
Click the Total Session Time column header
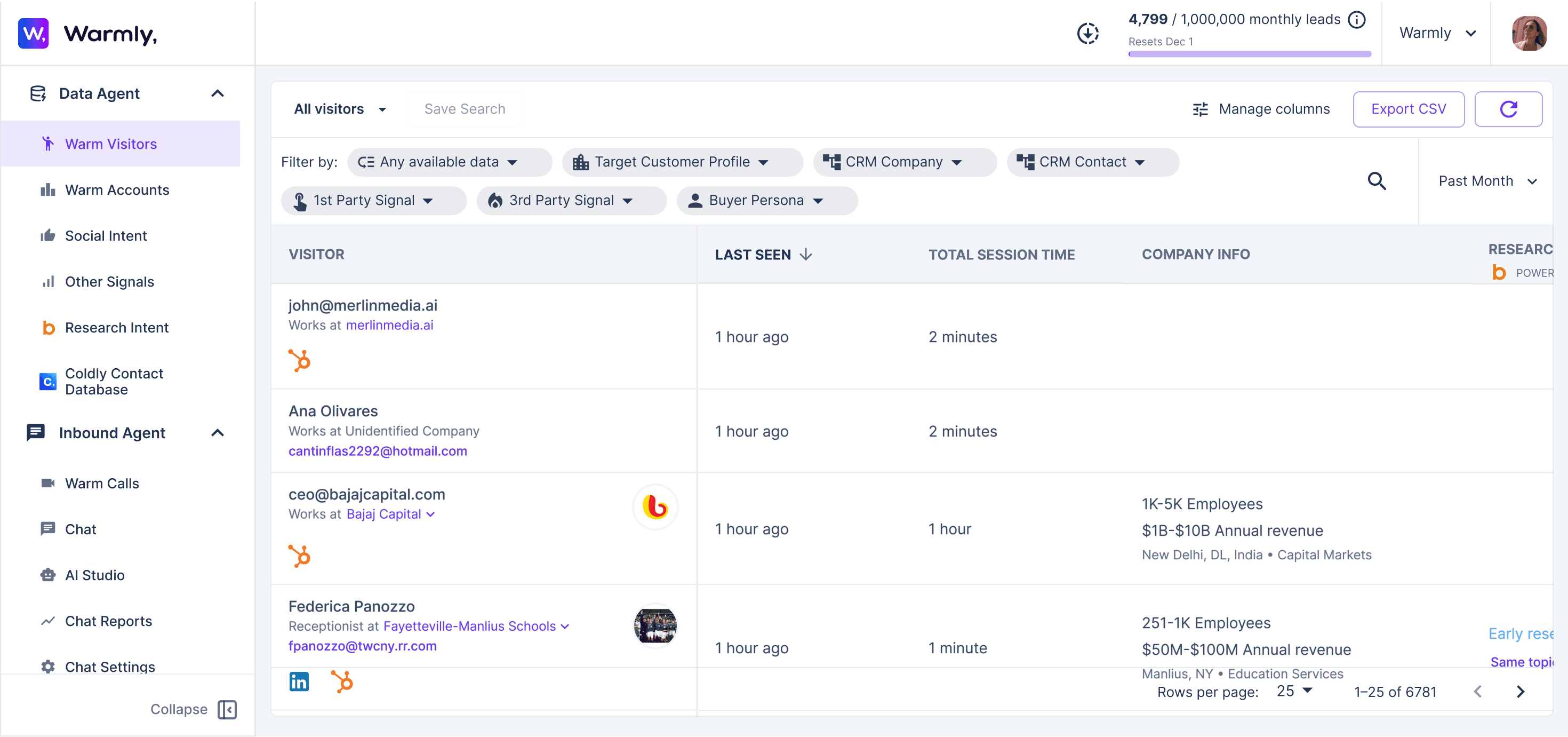1002,255
